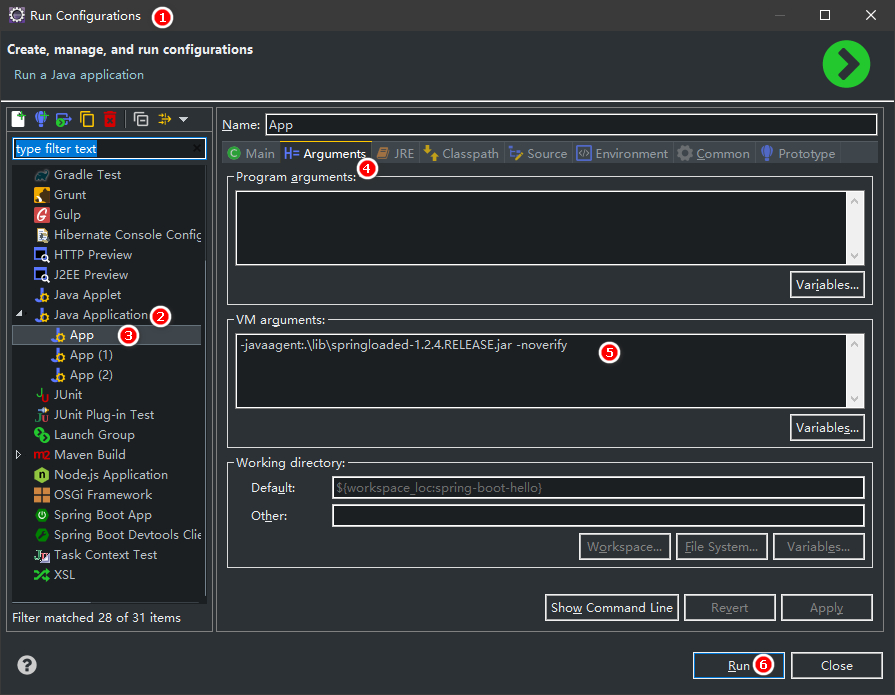Delete the selected launch configuration
This screenshot has height=695, width=895.
click(110, 119)
